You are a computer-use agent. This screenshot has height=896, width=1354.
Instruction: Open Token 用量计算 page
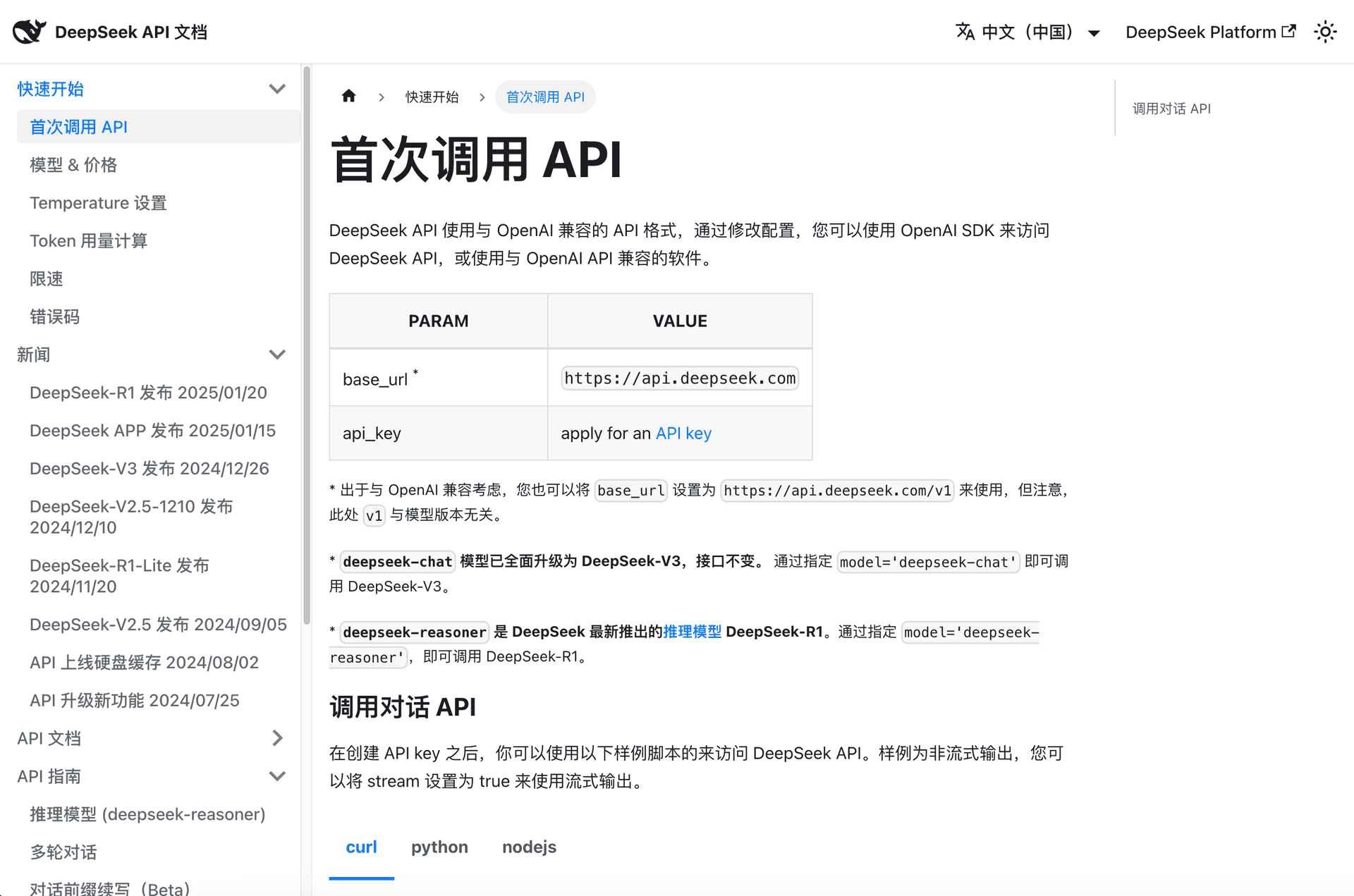click(x=88, y=241)
